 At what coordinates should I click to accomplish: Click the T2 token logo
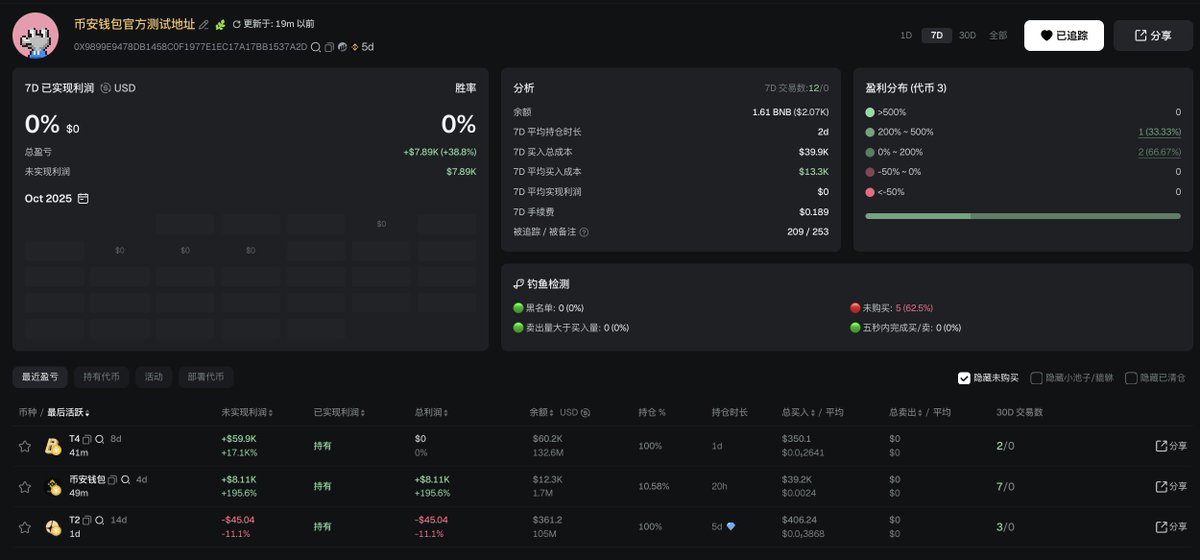[x=53, y=527]
